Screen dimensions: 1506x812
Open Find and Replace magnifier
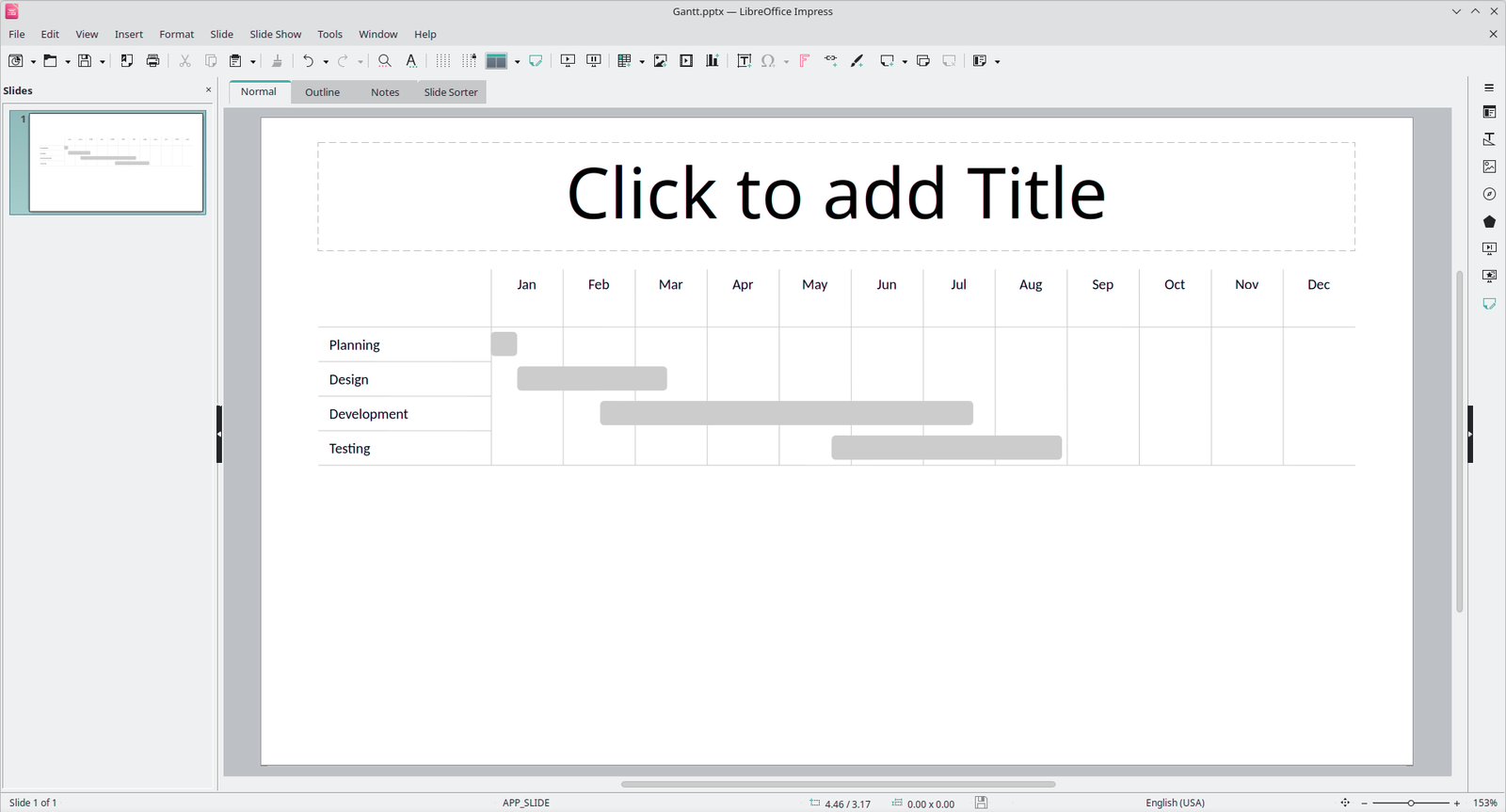click(385, 61)
